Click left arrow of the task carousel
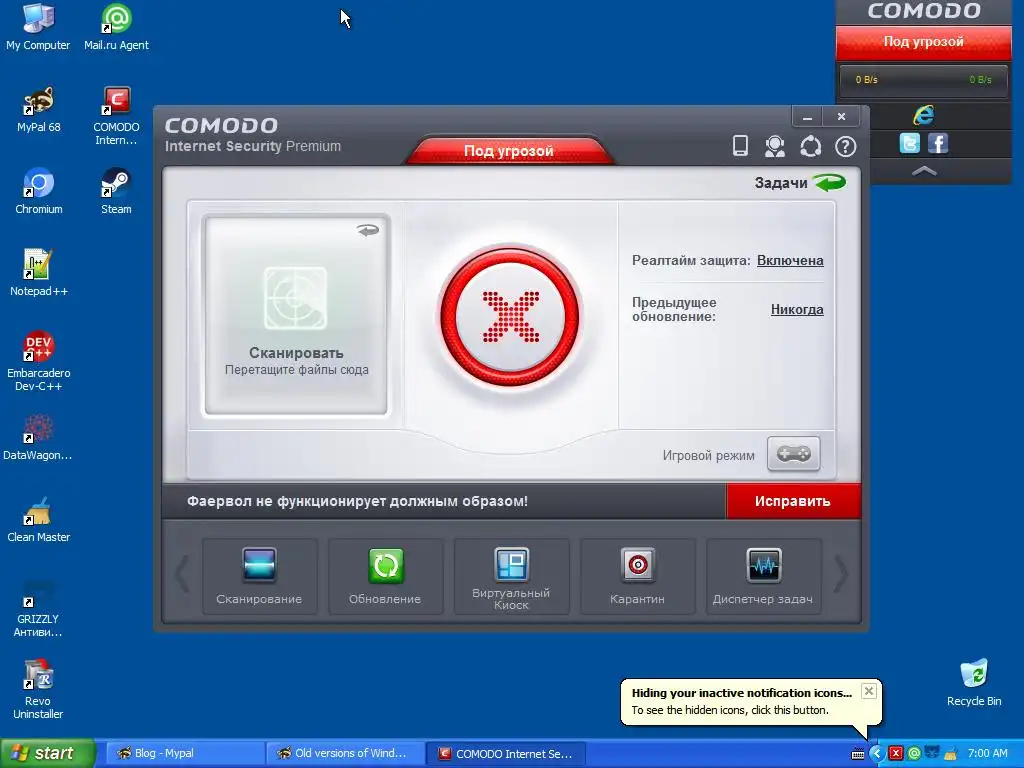1024x768 pixels. pyautogui.click(x=182, y=575)
